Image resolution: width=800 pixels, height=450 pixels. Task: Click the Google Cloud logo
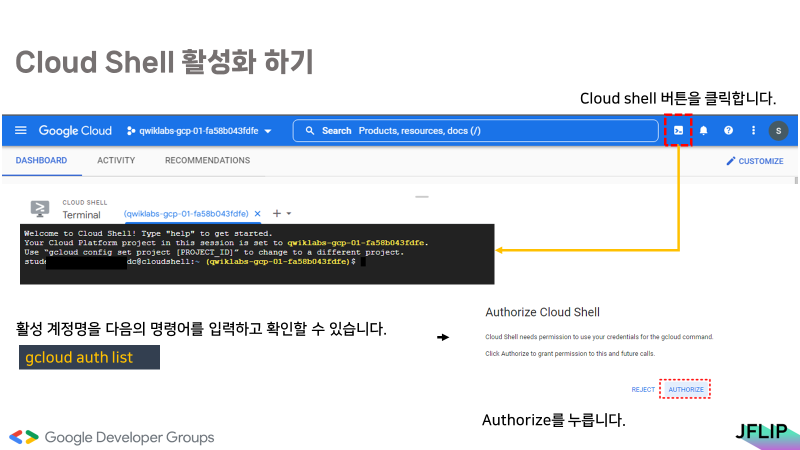click(75, 131)
